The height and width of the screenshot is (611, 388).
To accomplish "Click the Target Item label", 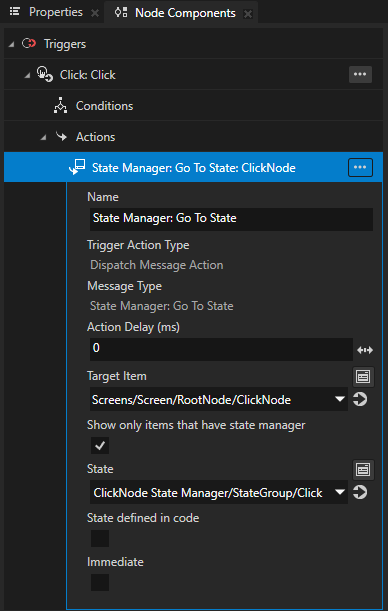I will [x=117, y=376].
